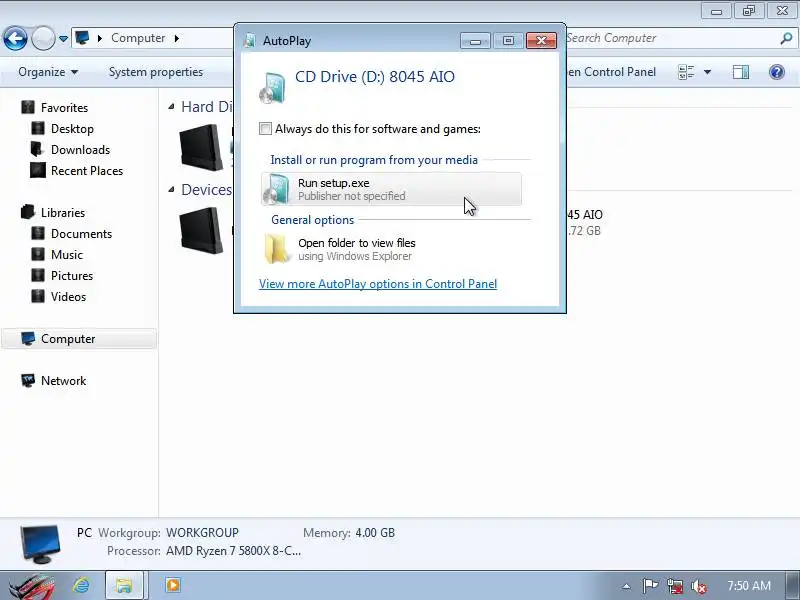The image size is (800, 600).
Task: Click the PC monitor icon in details pane
Action: pos(41,544)
